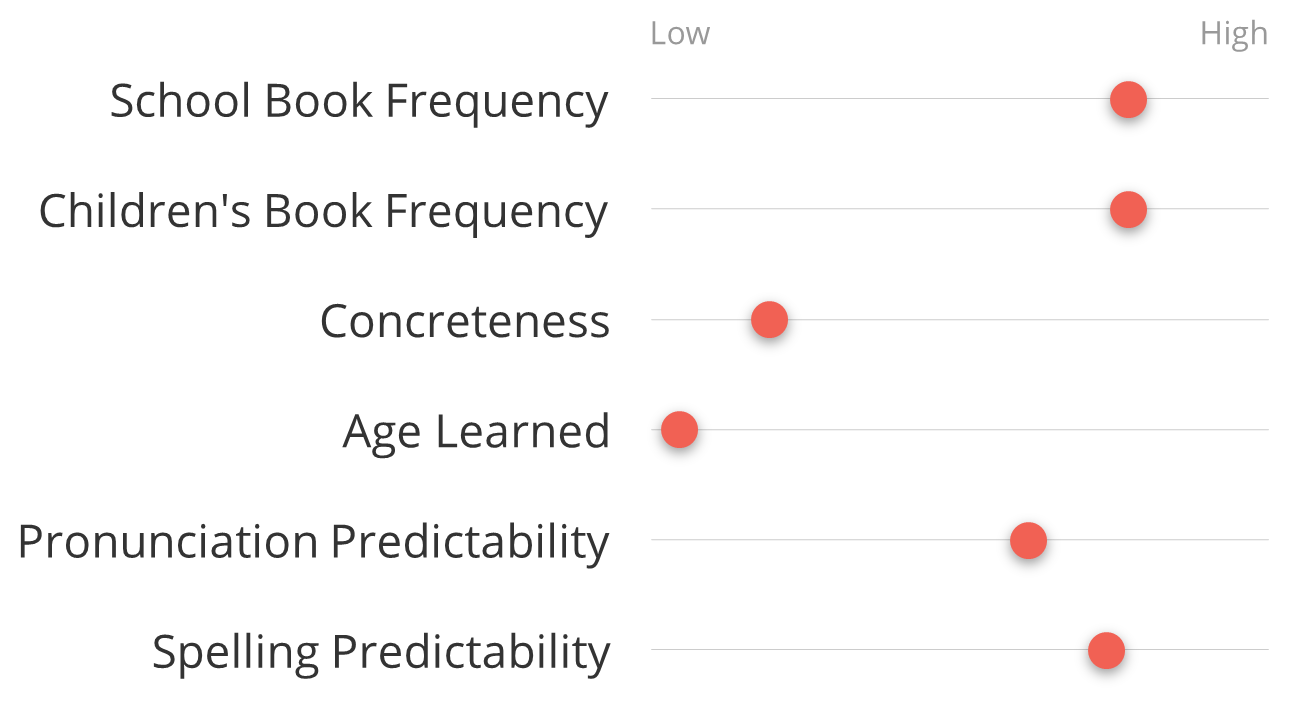Click the Age Learned slider track line
This screenshot has width=1303, height=712.
tap(960, 430)
